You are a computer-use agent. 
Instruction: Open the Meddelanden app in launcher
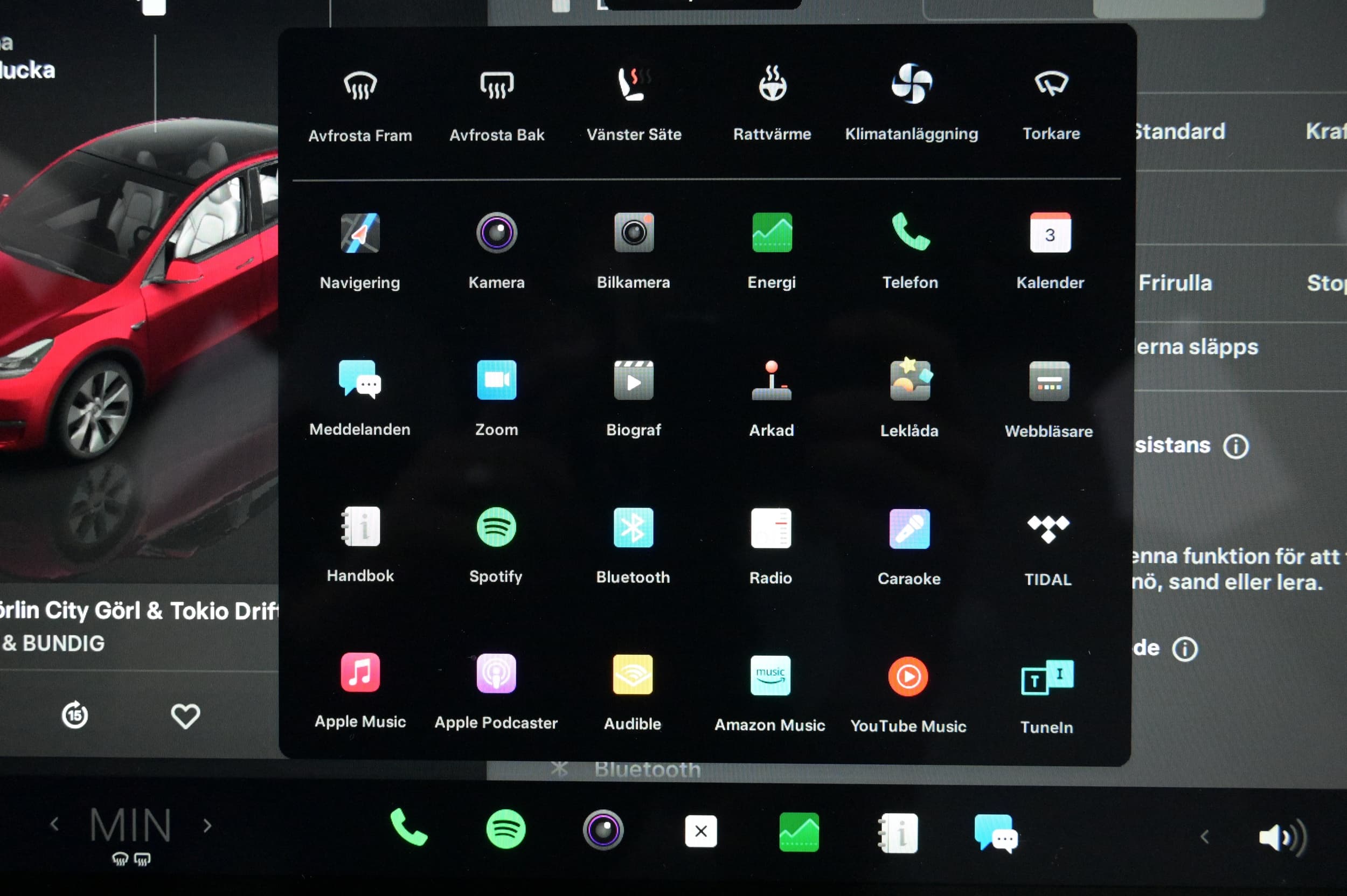click(360, 398)
